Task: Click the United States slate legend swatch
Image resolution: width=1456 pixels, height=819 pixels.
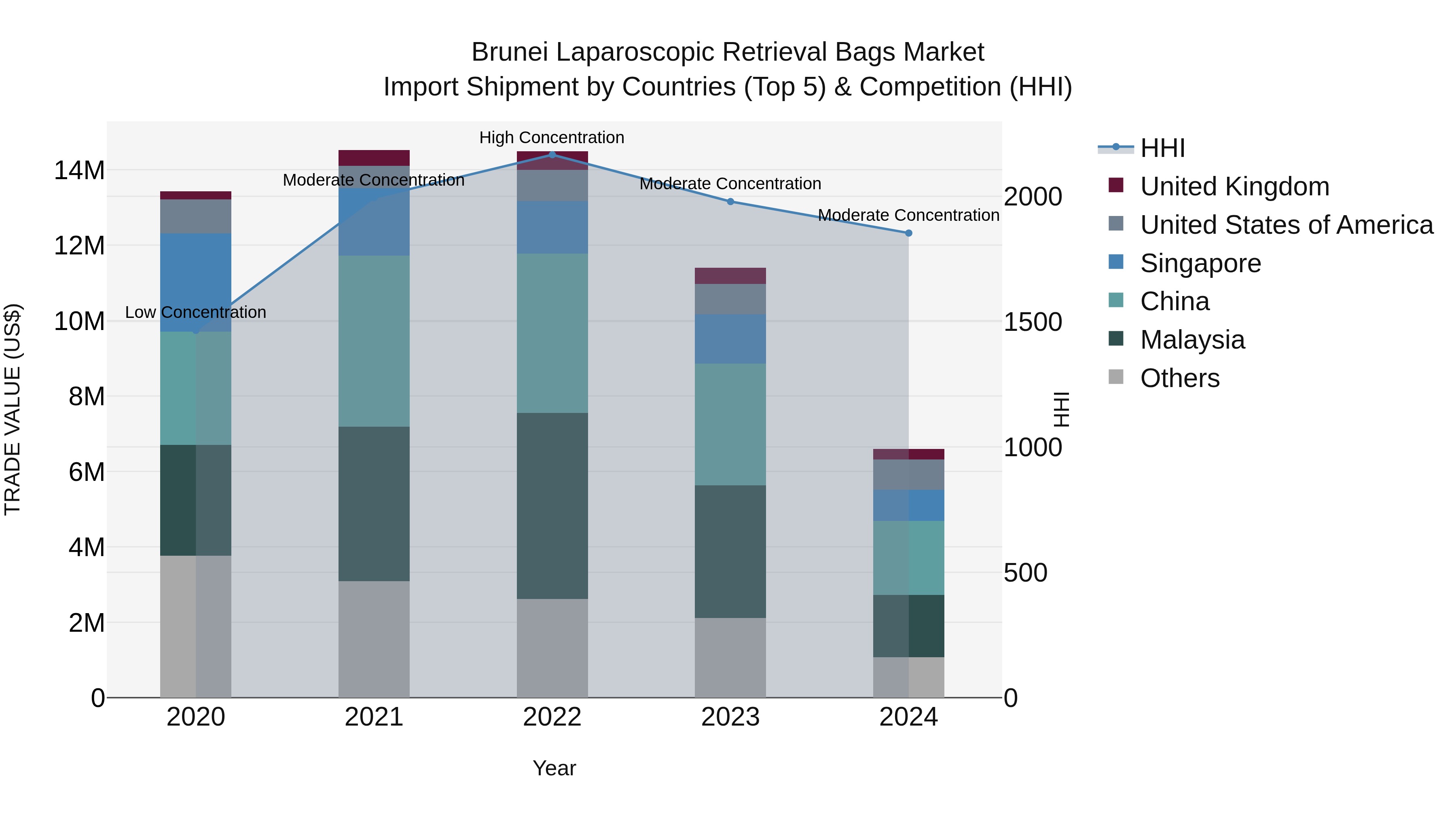Action: (1116, 223)
